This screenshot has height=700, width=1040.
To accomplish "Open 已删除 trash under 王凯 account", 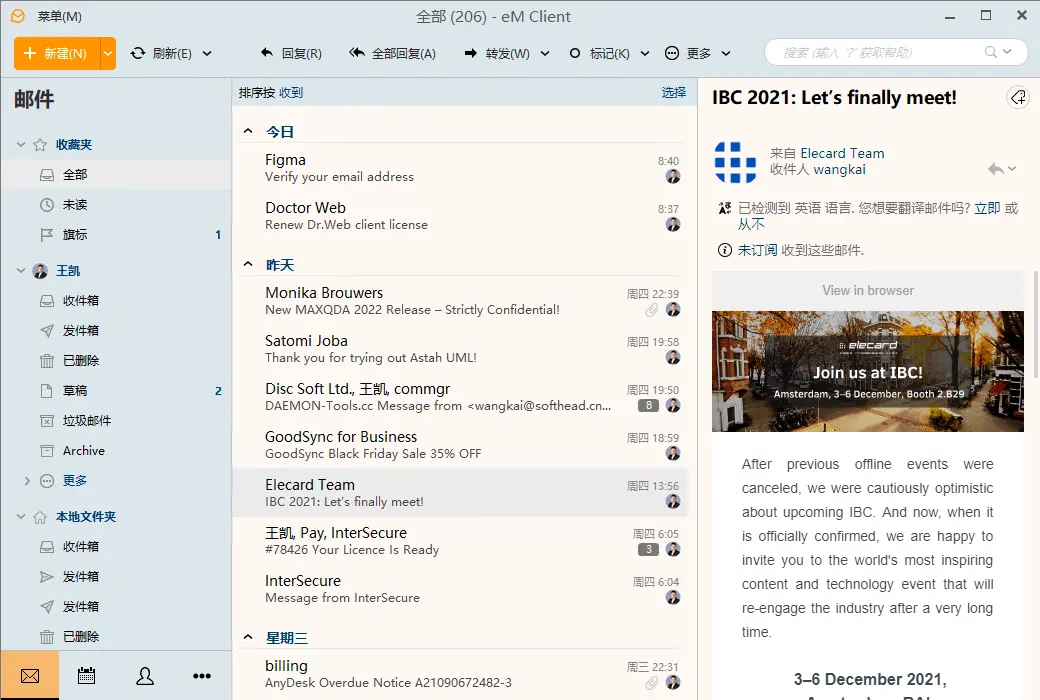I will coord(116,361).
